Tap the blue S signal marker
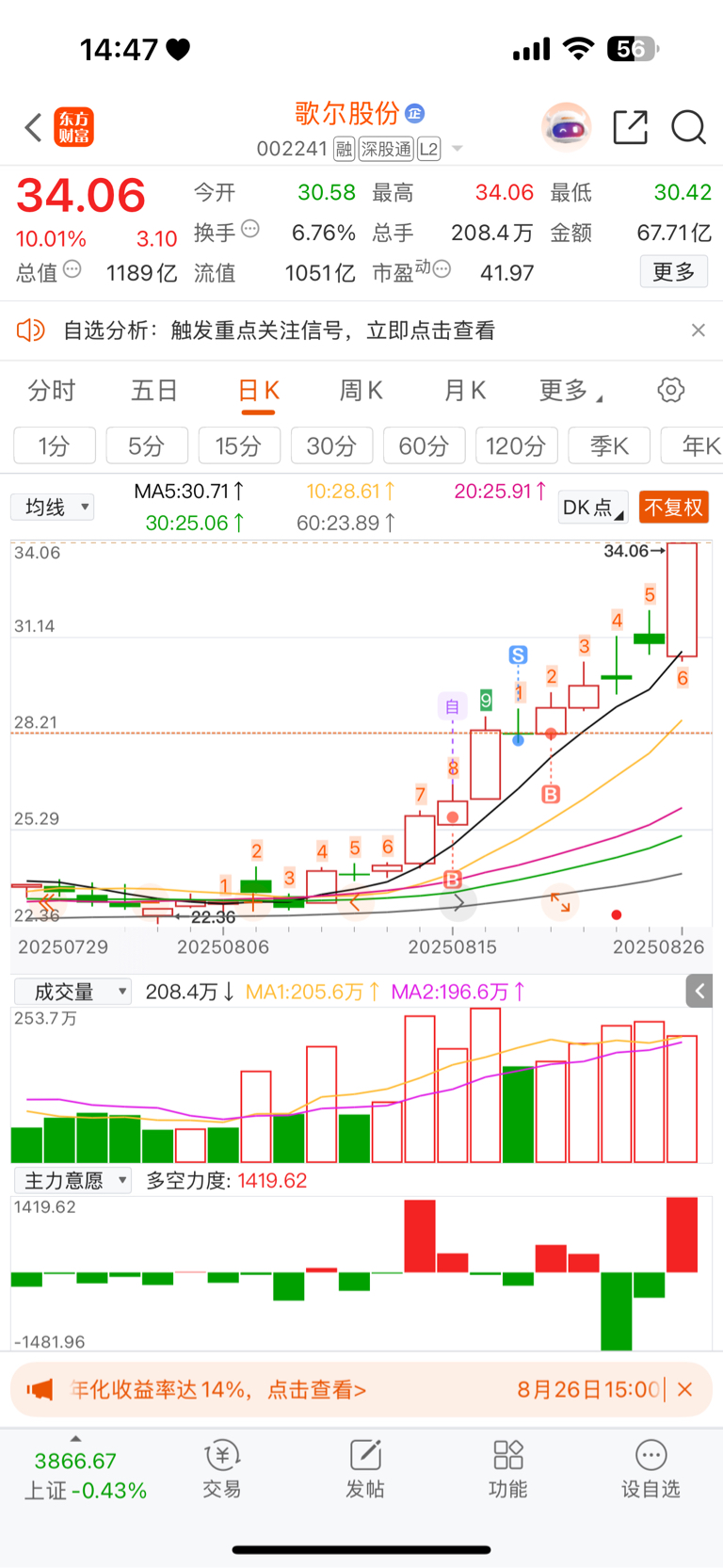The image size is (723, 1568). 518,655
